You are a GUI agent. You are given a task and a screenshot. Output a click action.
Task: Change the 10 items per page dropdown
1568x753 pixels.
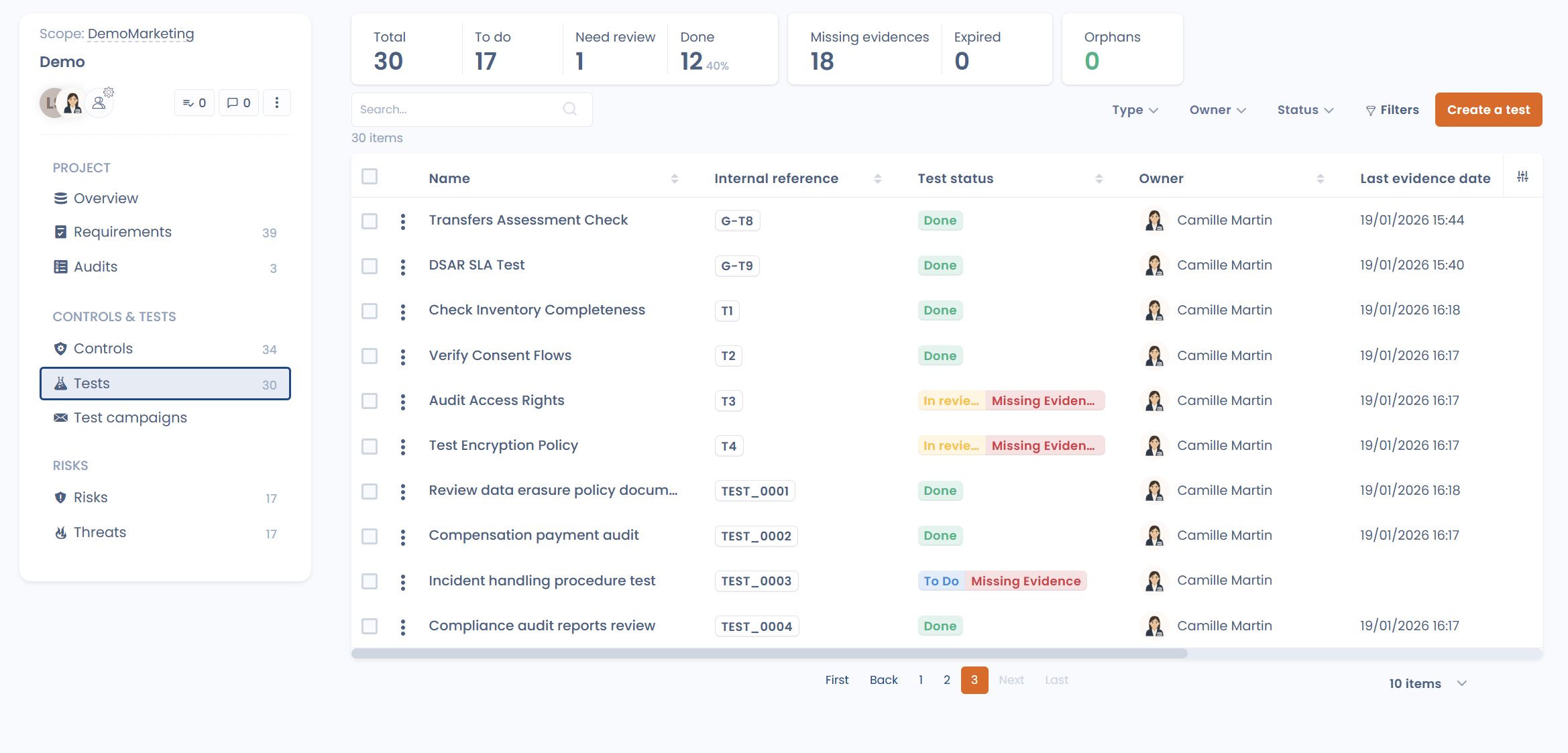pyautogui.click(x=1427, y=683)
